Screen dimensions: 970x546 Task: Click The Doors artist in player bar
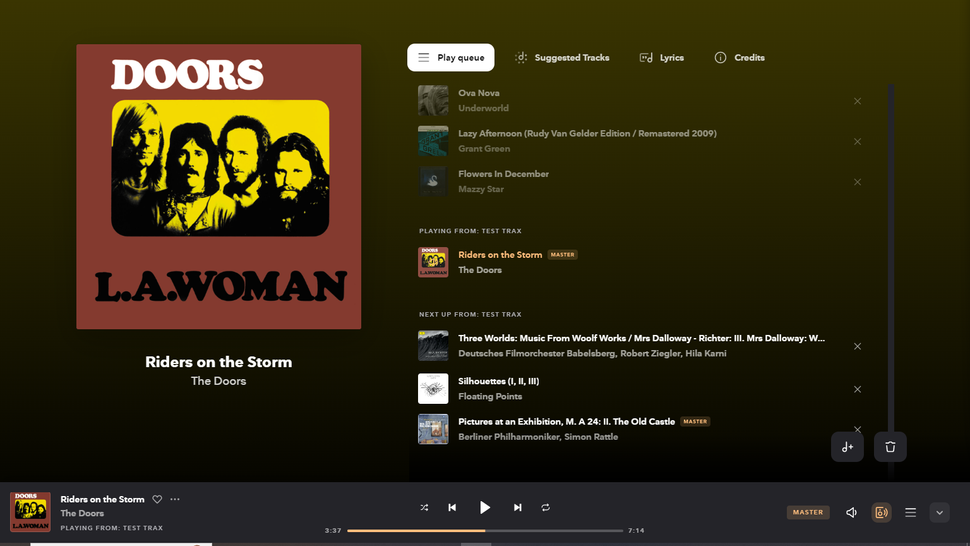(x=82, y=513)
